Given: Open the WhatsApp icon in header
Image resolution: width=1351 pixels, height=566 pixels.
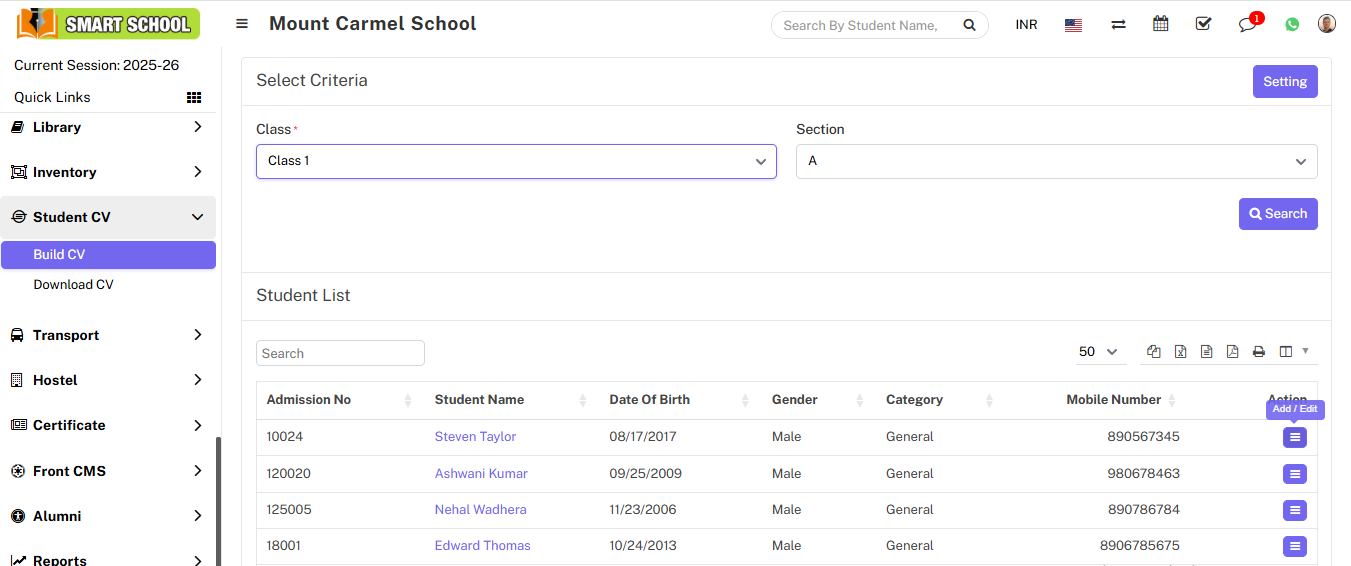Looking at the screenshot, I should [1292, 25].
